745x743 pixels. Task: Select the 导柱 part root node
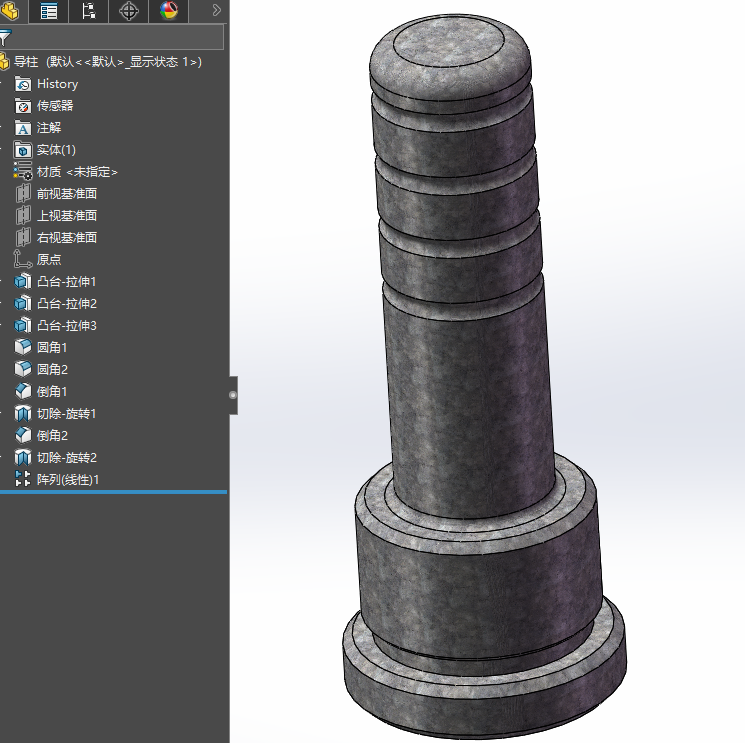[107, 62]
